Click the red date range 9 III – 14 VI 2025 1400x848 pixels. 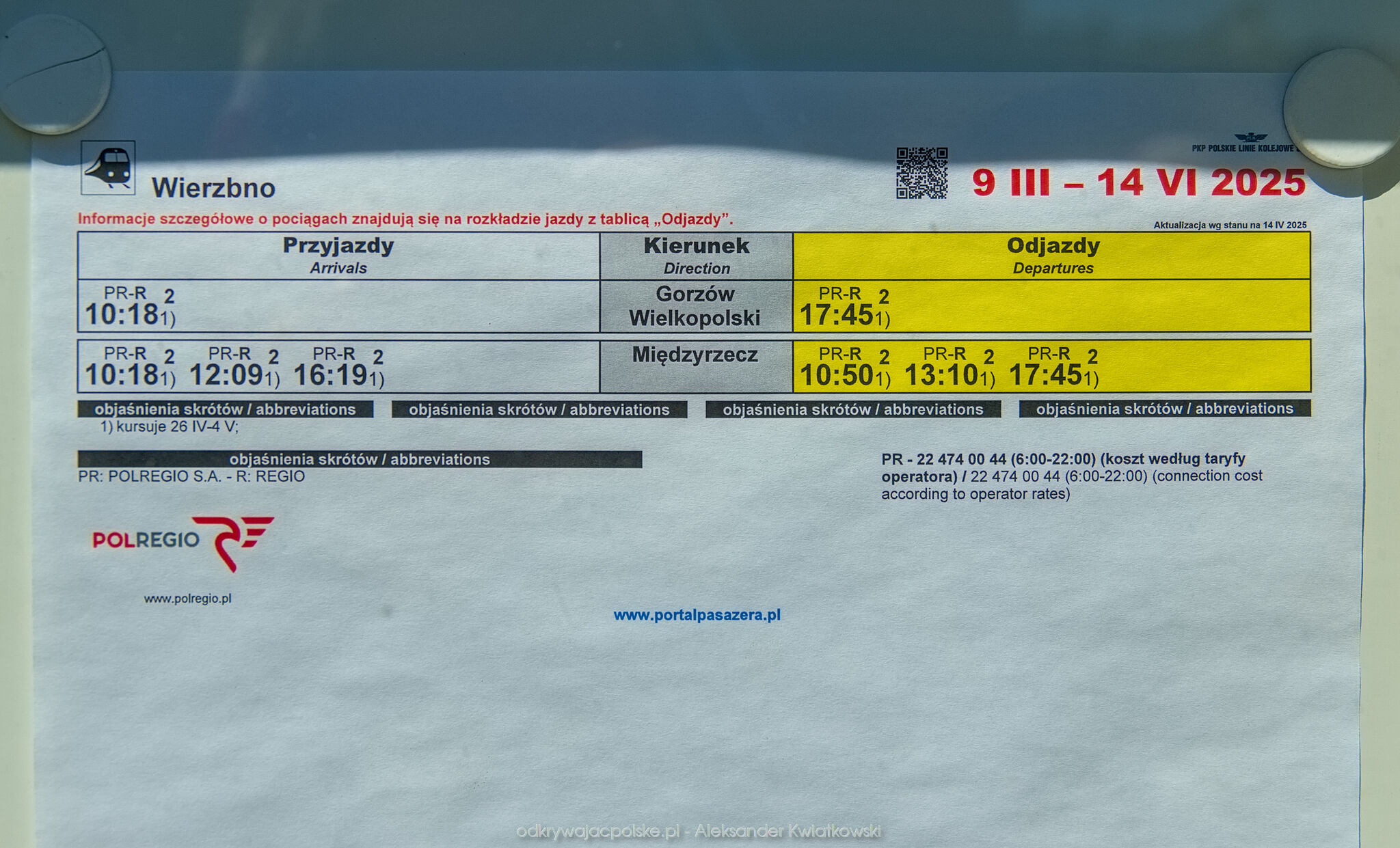tap(1138, 182)
